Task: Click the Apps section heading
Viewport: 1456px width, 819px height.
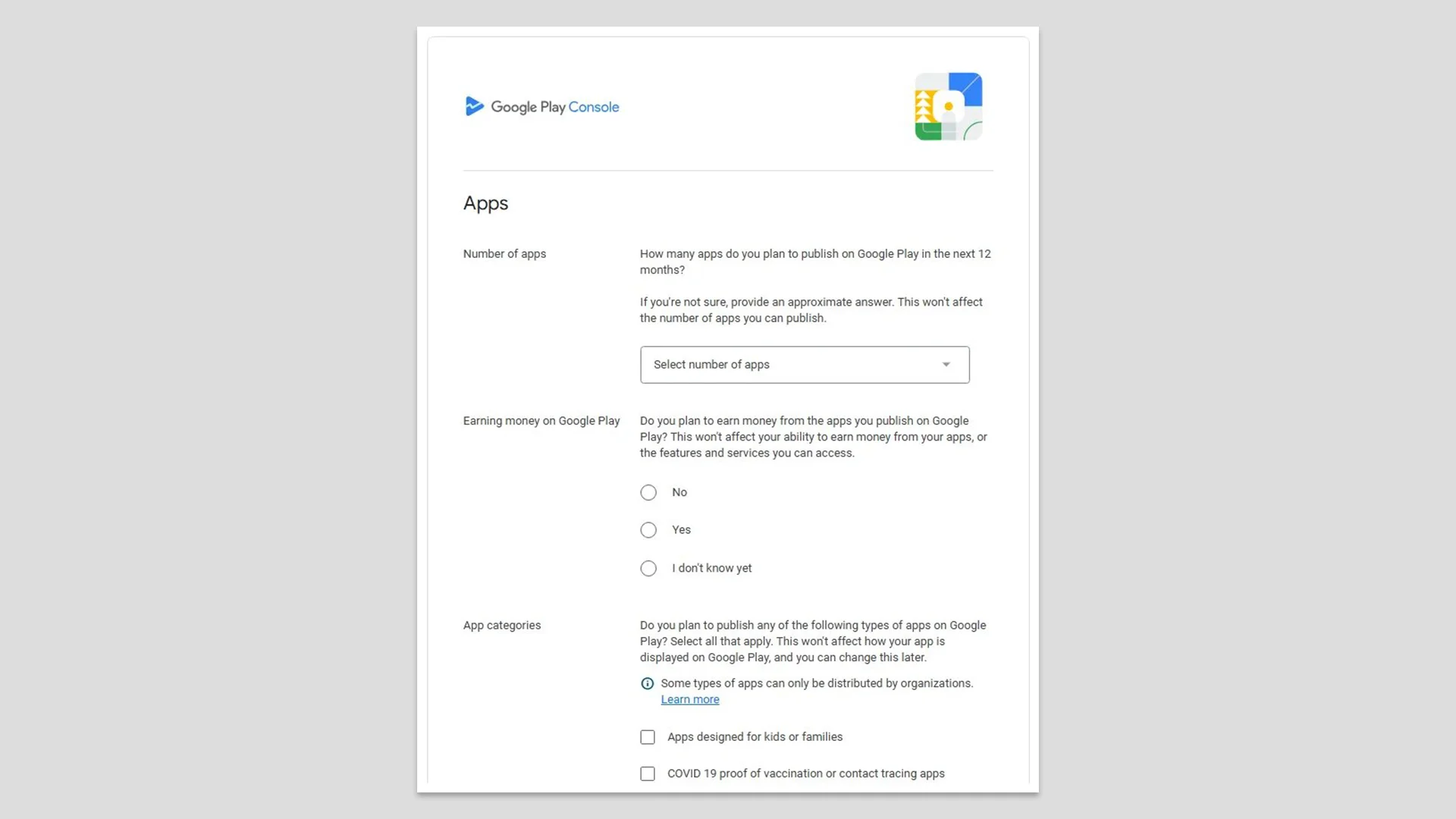Action: point(485,203)
